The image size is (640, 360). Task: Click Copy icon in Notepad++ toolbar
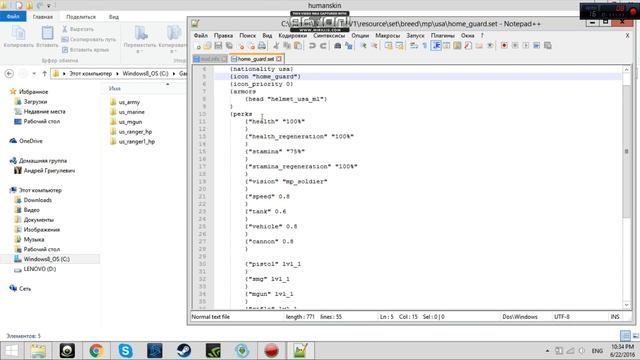pos(287,46)
